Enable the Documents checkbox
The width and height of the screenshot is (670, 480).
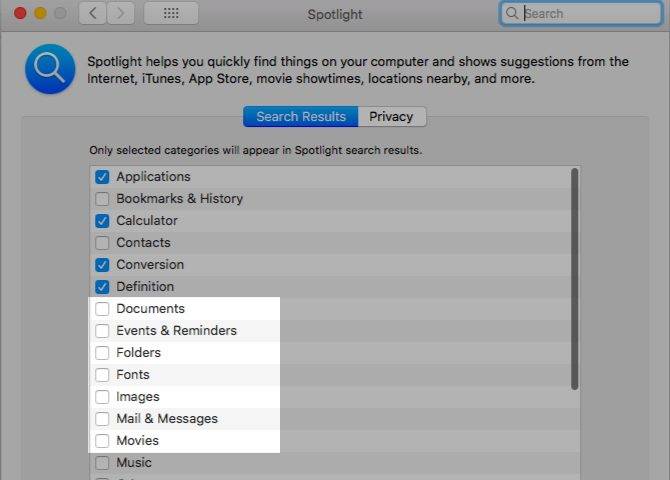click(102, 309)
